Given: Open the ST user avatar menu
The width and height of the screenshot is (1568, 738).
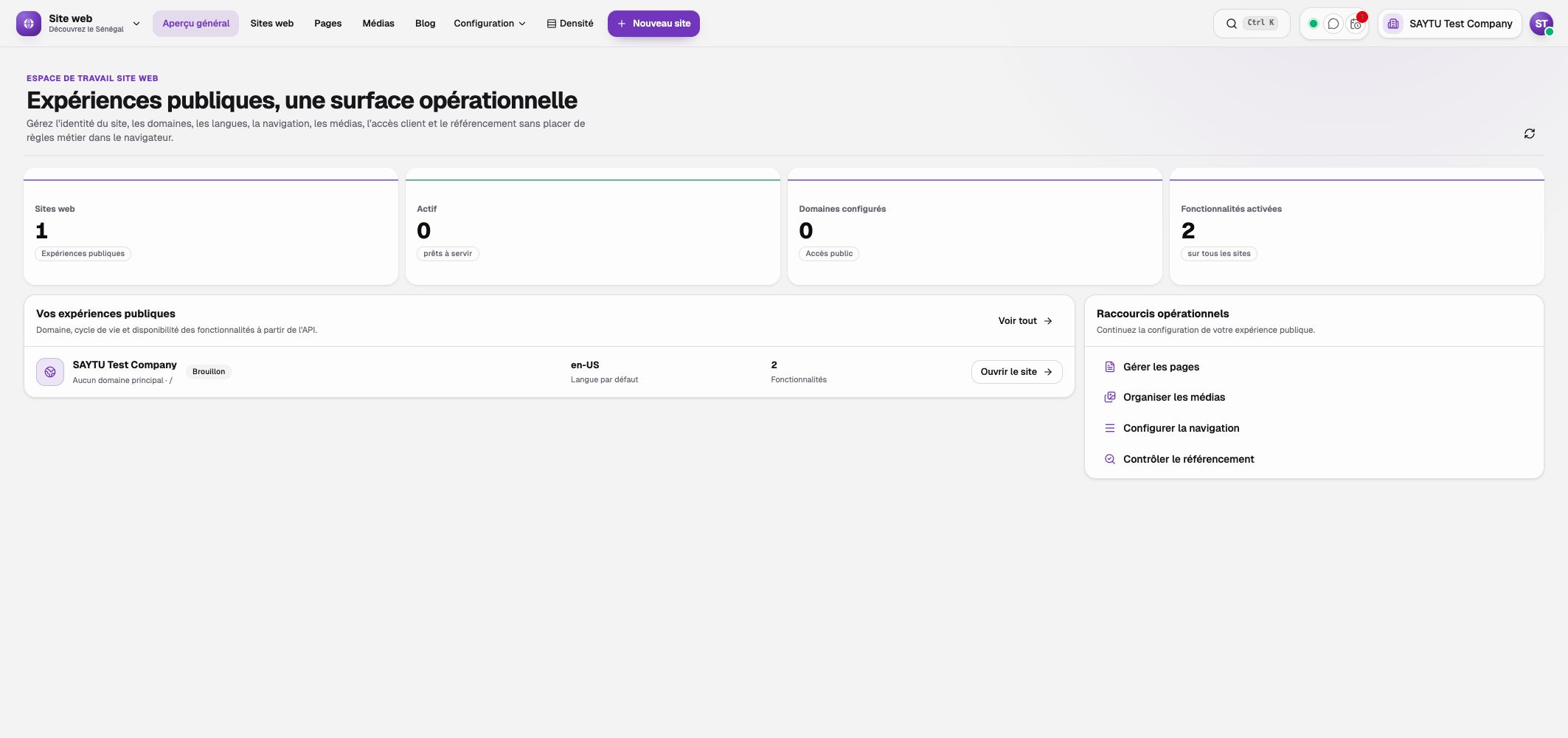Looking at the screenshot, I should click(1541, 24).
